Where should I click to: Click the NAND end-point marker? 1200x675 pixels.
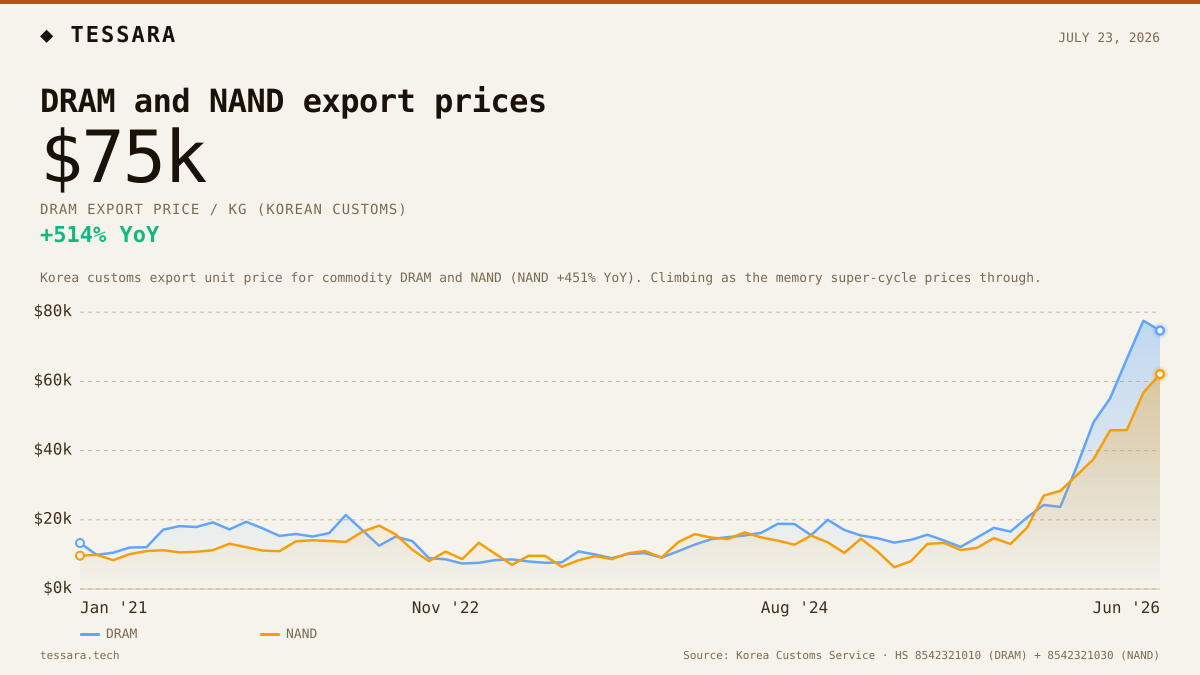point(1160,374)
